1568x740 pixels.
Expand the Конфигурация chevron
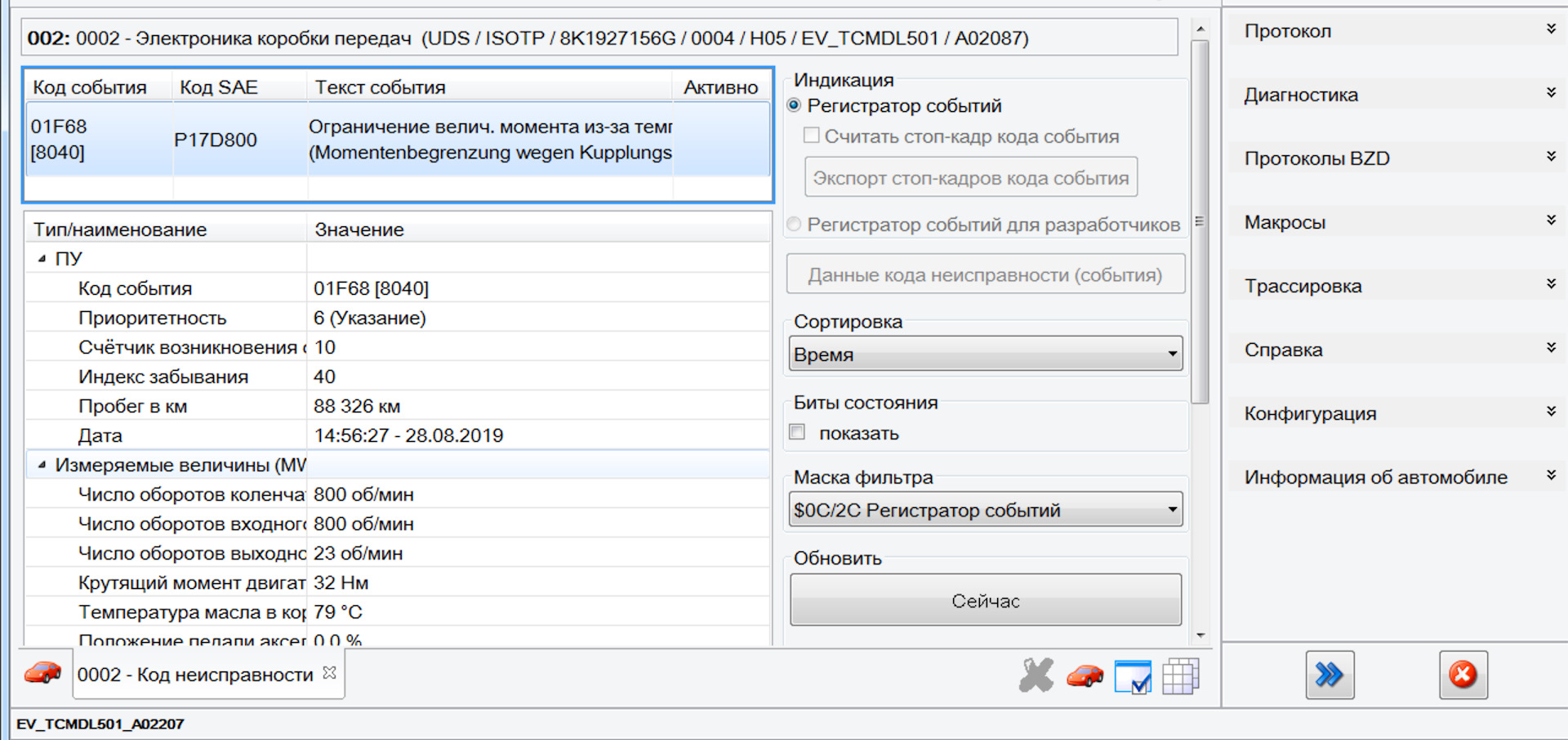pyautogui.click(x=1551, y=412)
